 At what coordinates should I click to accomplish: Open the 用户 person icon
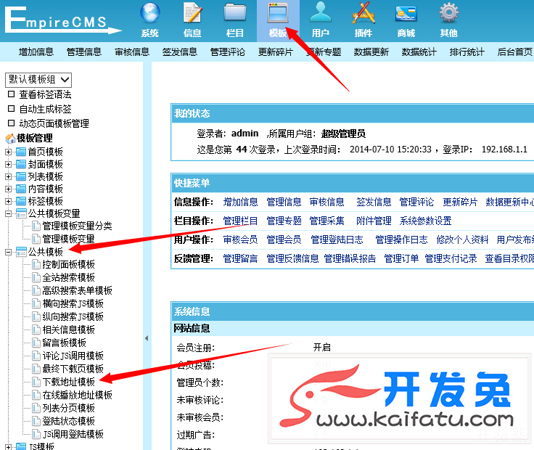320,13
